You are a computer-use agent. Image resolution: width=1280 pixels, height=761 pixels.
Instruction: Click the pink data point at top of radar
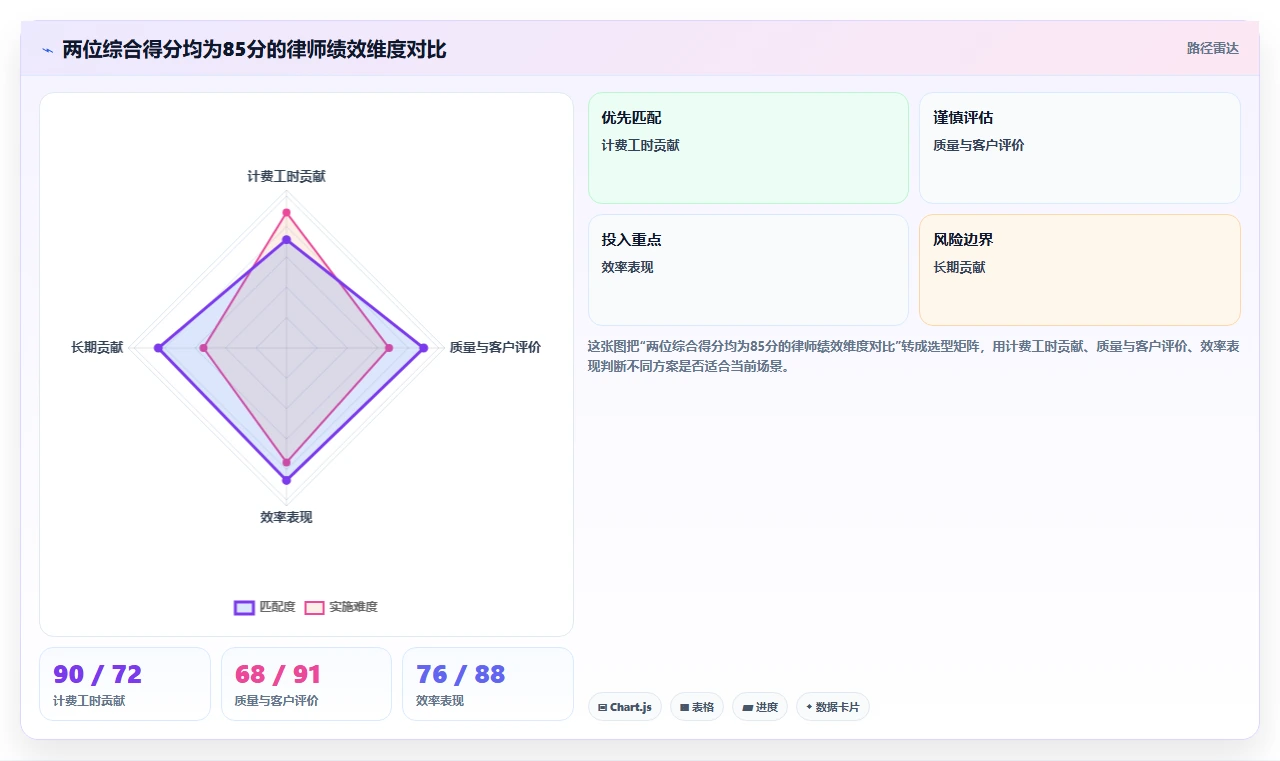(x=286, y=212)
